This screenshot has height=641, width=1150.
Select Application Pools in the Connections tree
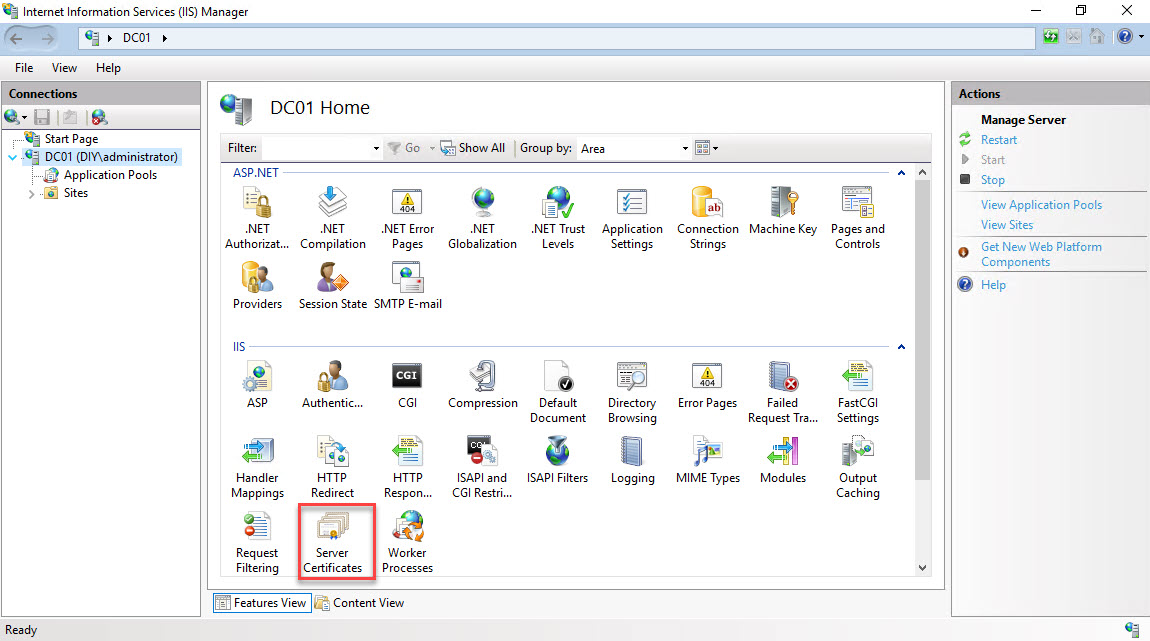click(110, 175)
